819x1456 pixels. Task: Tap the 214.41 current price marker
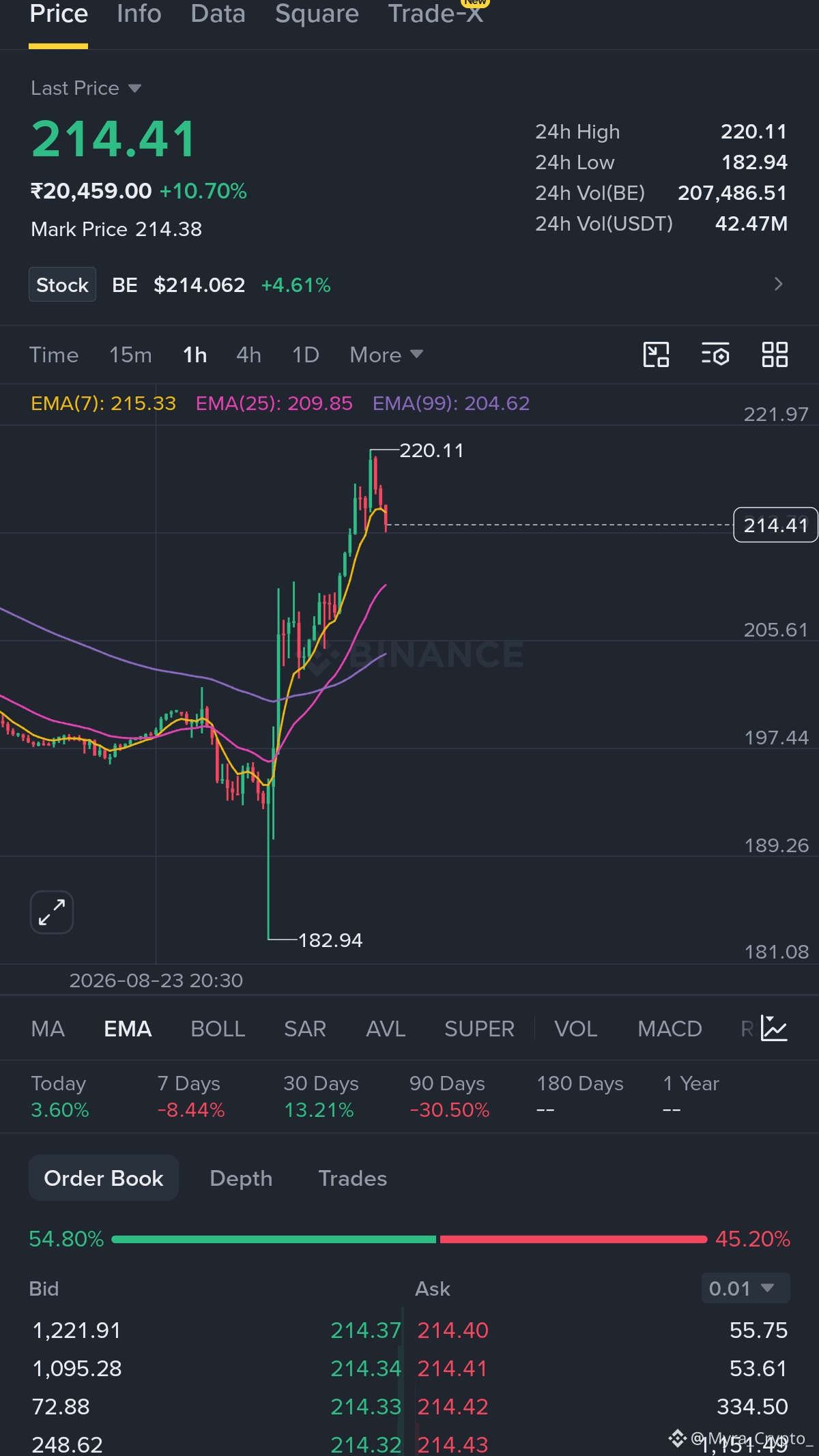click(x=775, y=525)
